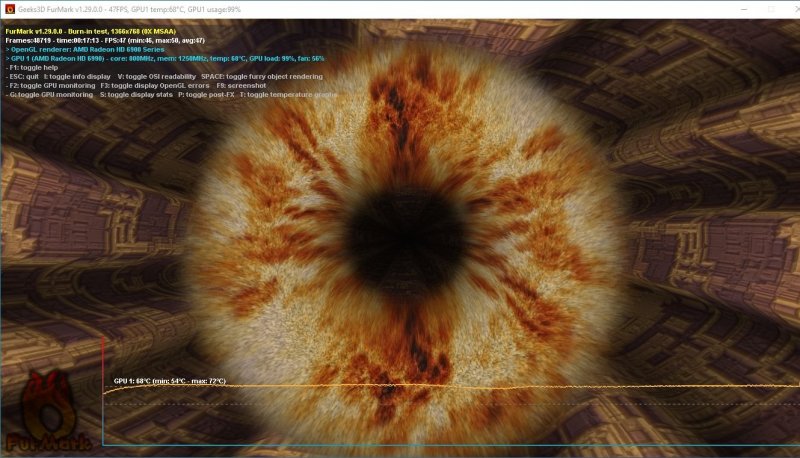Maximize the FurMark window

click(770, 8)
